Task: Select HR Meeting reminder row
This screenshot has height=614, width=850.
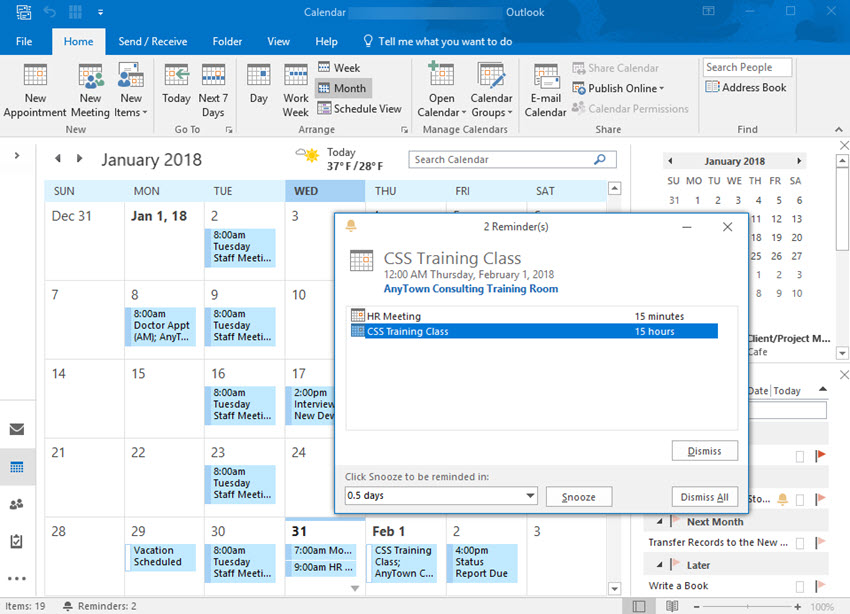Action: pyautogui.click(x=534, y=316)
